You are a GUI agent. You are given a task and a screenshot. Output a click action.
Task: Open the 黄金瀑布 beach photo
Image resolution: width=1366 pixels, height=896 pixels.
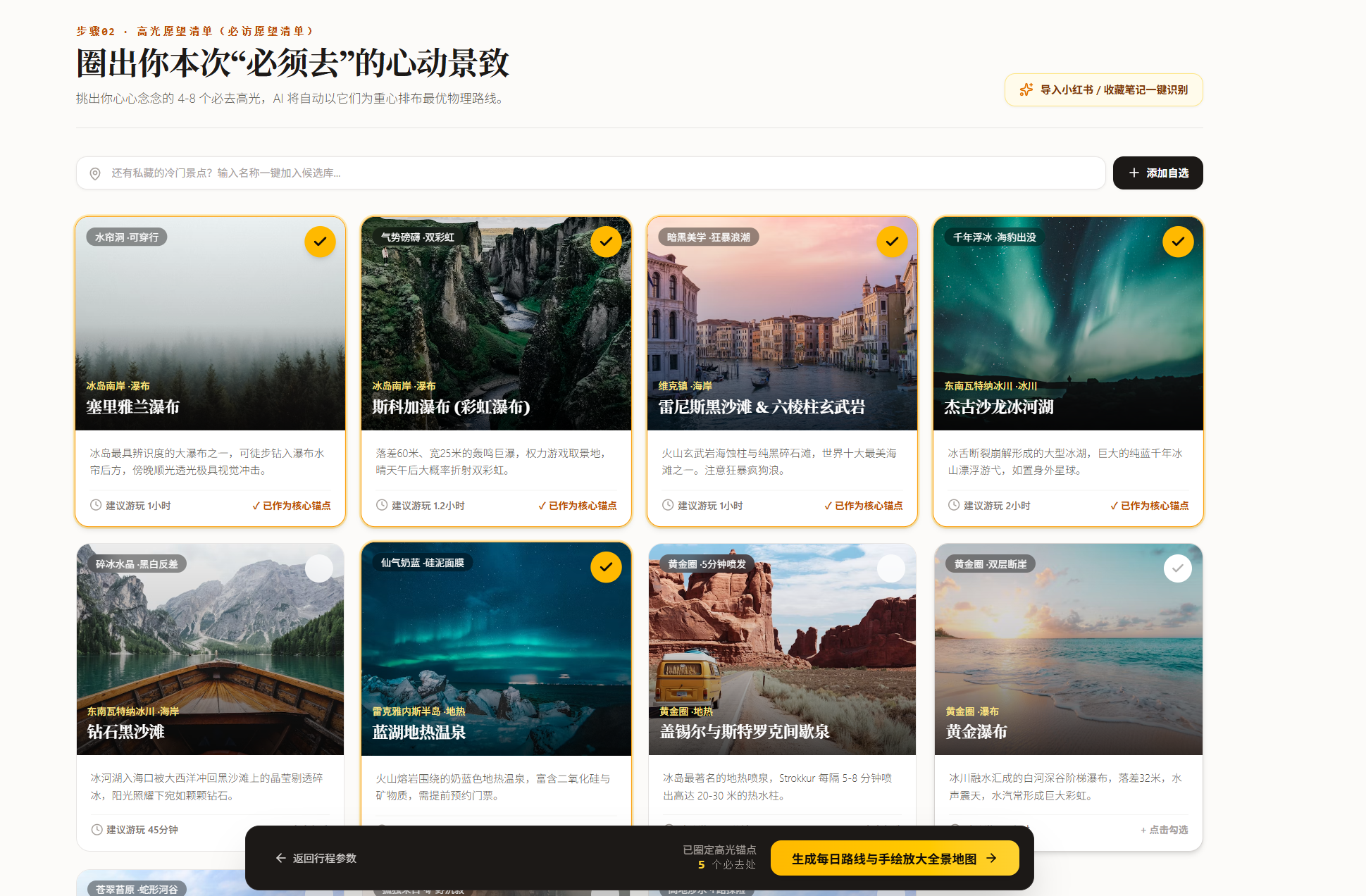tap(1068, 649)
